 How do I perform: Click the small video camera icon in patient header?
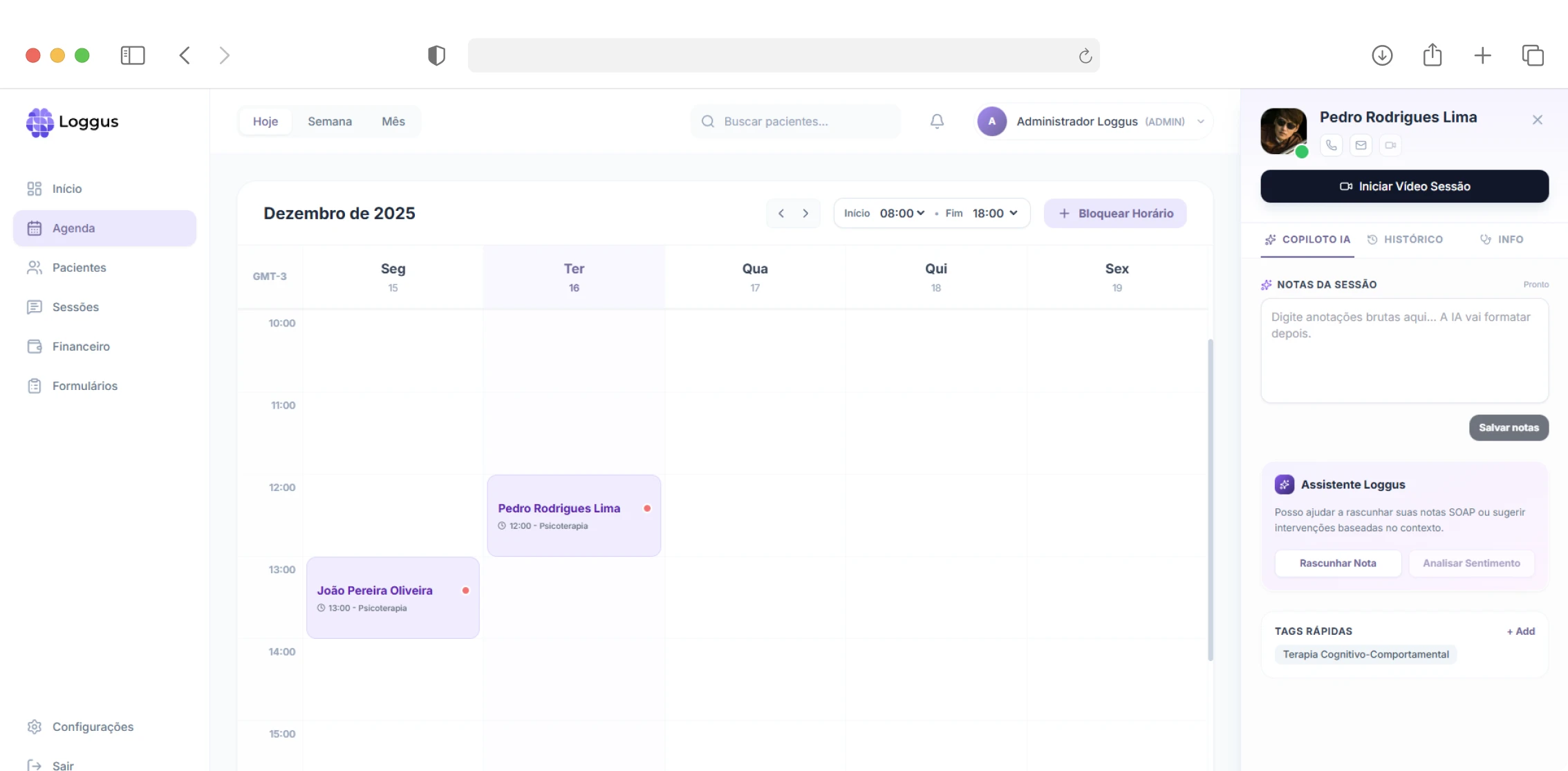tap(1390, 145)
